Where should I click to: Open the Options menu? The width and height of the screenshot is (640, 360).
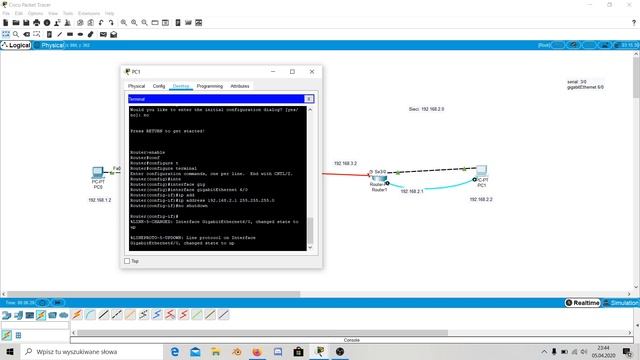(x=36, y=13)
